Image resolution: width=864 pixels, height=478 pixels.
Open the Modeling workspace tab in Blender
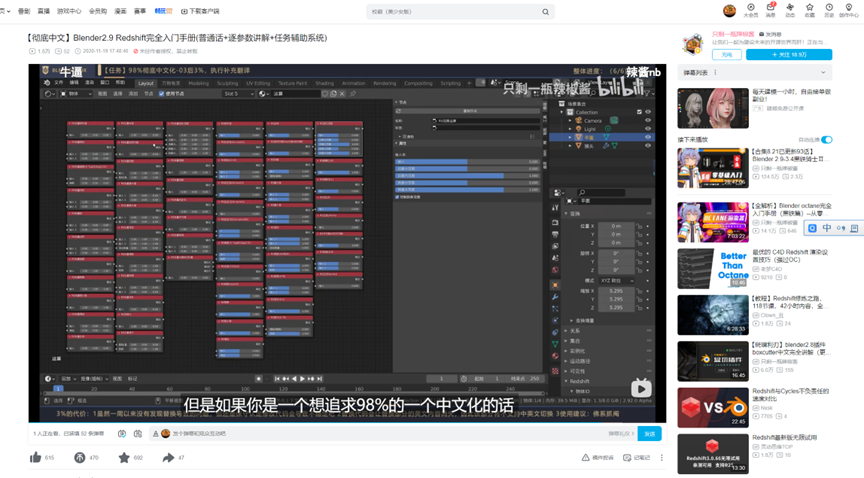(198, 83)
